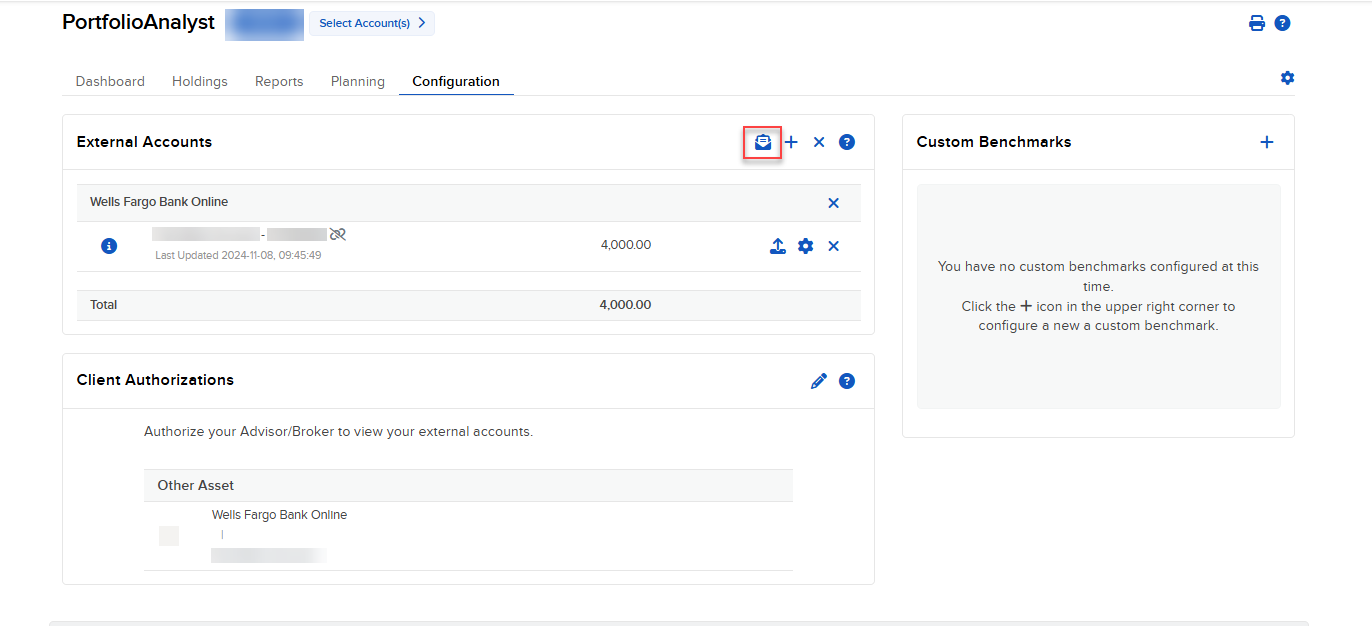1372x626 pixels.
Task: Open PortfolioAnalyst help beside the print icon
Action: 1282,23
